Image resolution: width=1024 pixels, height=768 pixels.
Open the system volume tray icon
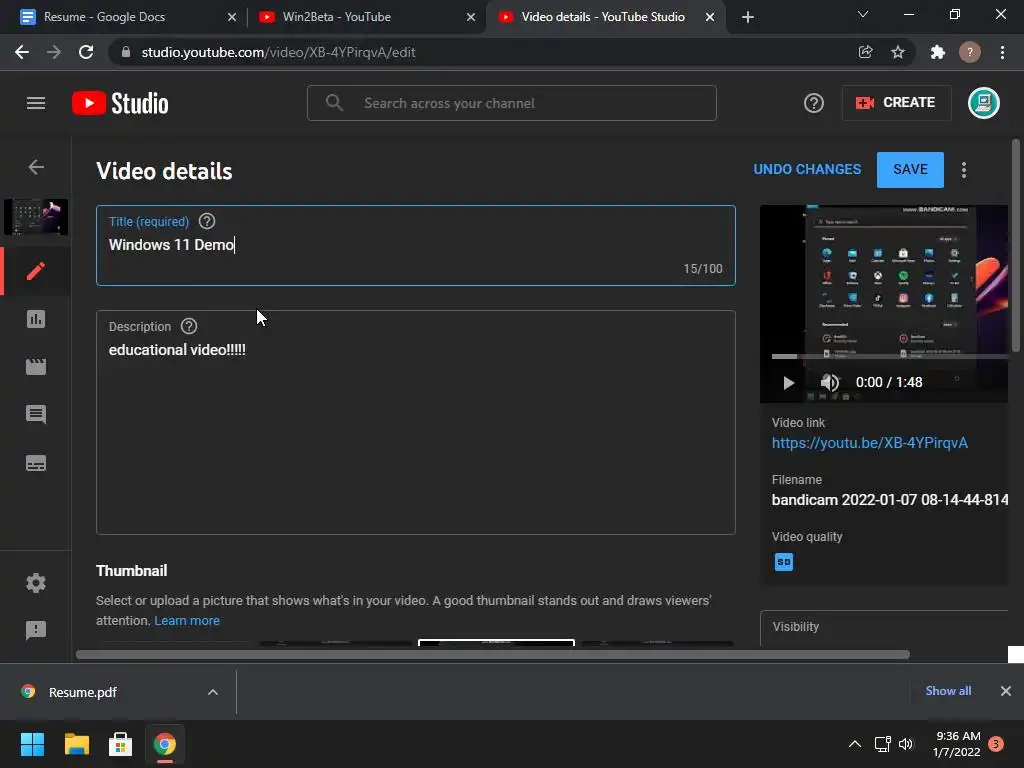(906, 744)
